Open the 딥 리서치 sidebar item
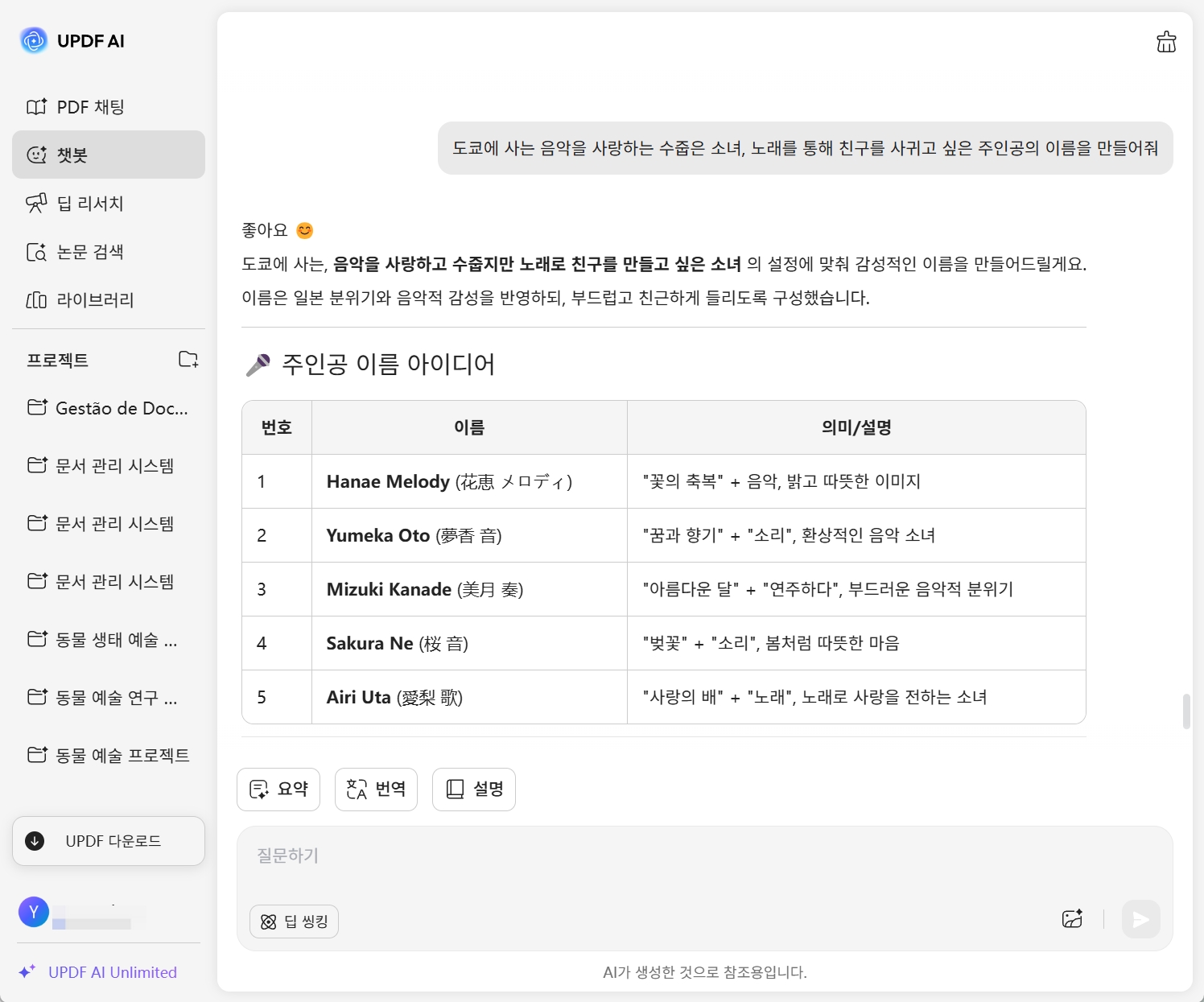 [x=90, y=204]
